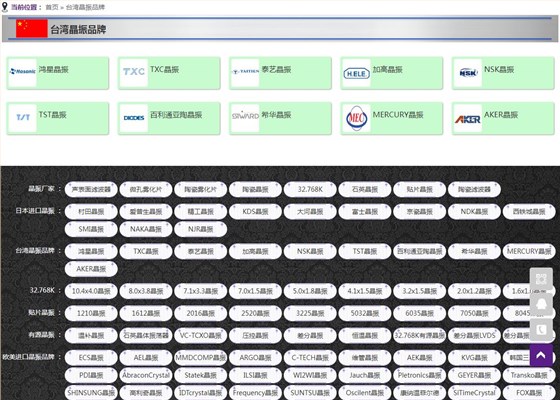
Task: Open 32.768K有源晶振 pill
Action: coord(420,335)
